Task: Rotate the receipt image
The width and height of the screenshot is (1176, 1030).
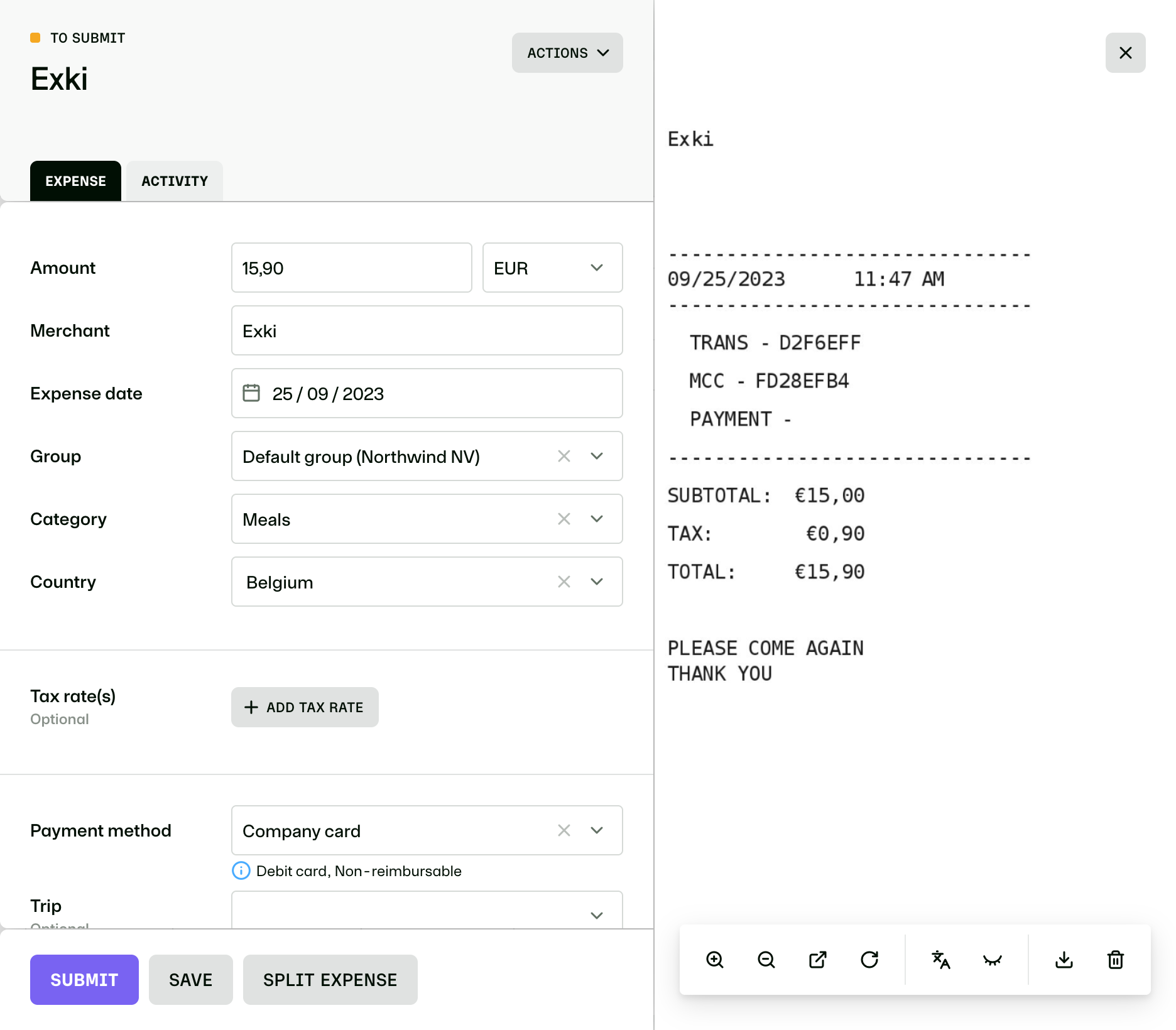Action: pyautogui.click(x=869, y=960)
